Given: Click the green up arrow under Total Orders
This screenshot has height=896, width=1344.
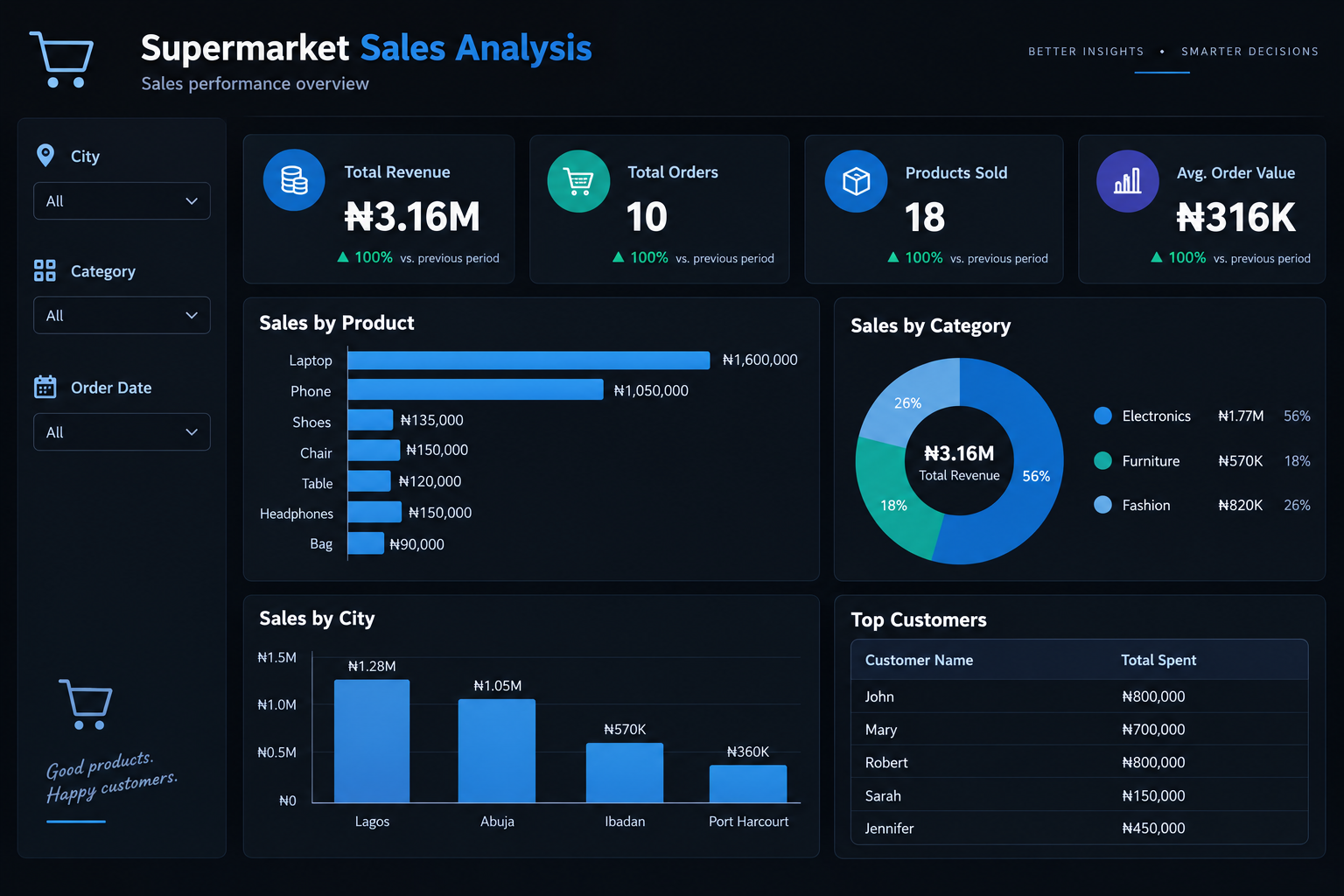Looking at the screenshot, I should (619, 257).
